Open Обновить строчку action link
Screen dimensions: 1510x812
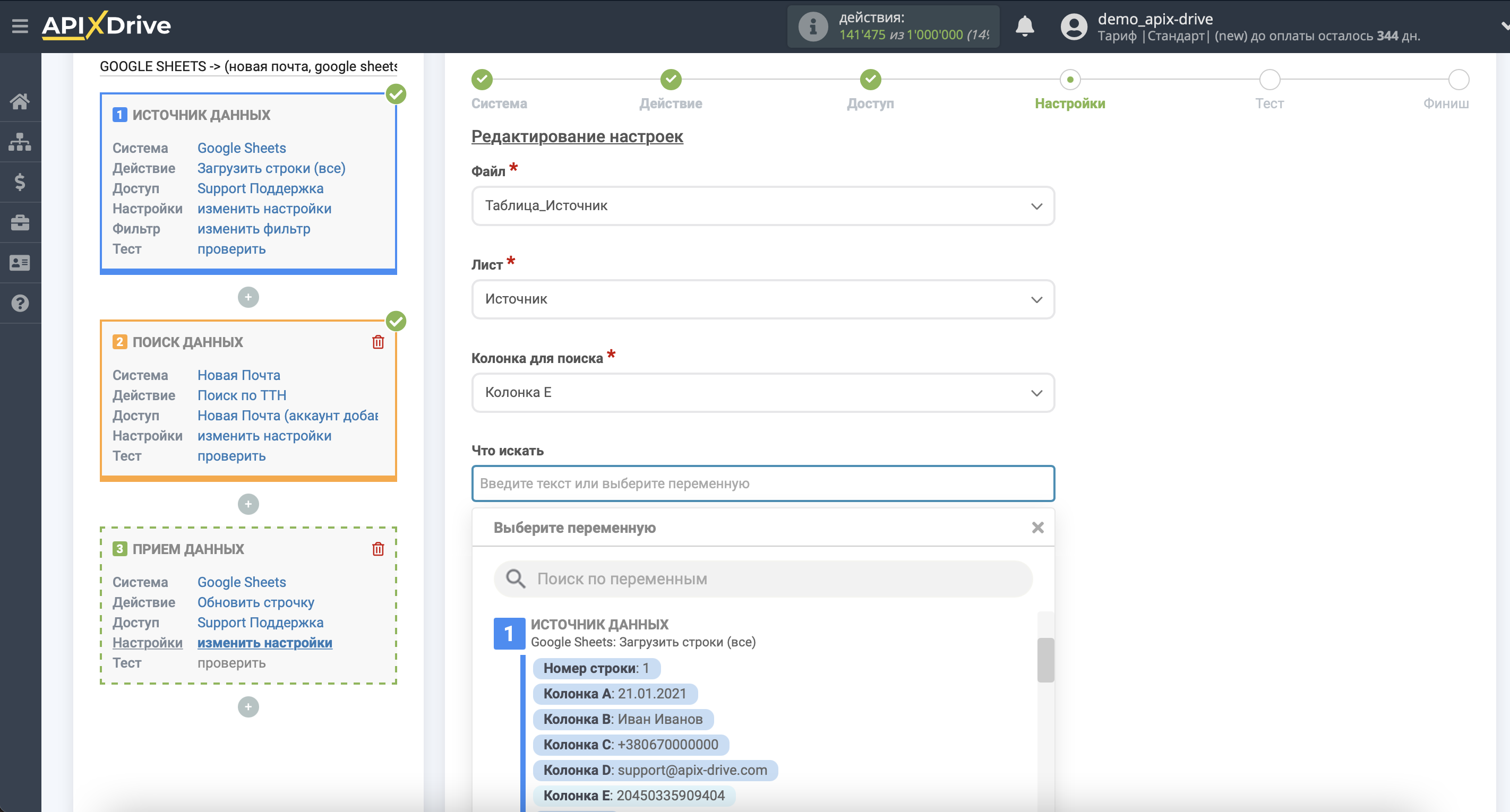[255, 602]
